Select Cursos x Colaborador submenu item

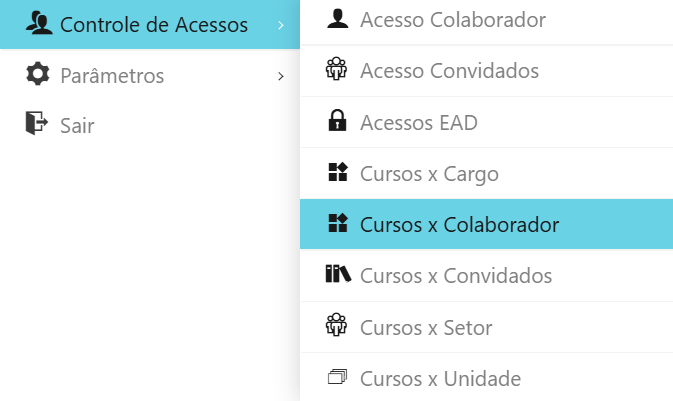coord(486,224)
